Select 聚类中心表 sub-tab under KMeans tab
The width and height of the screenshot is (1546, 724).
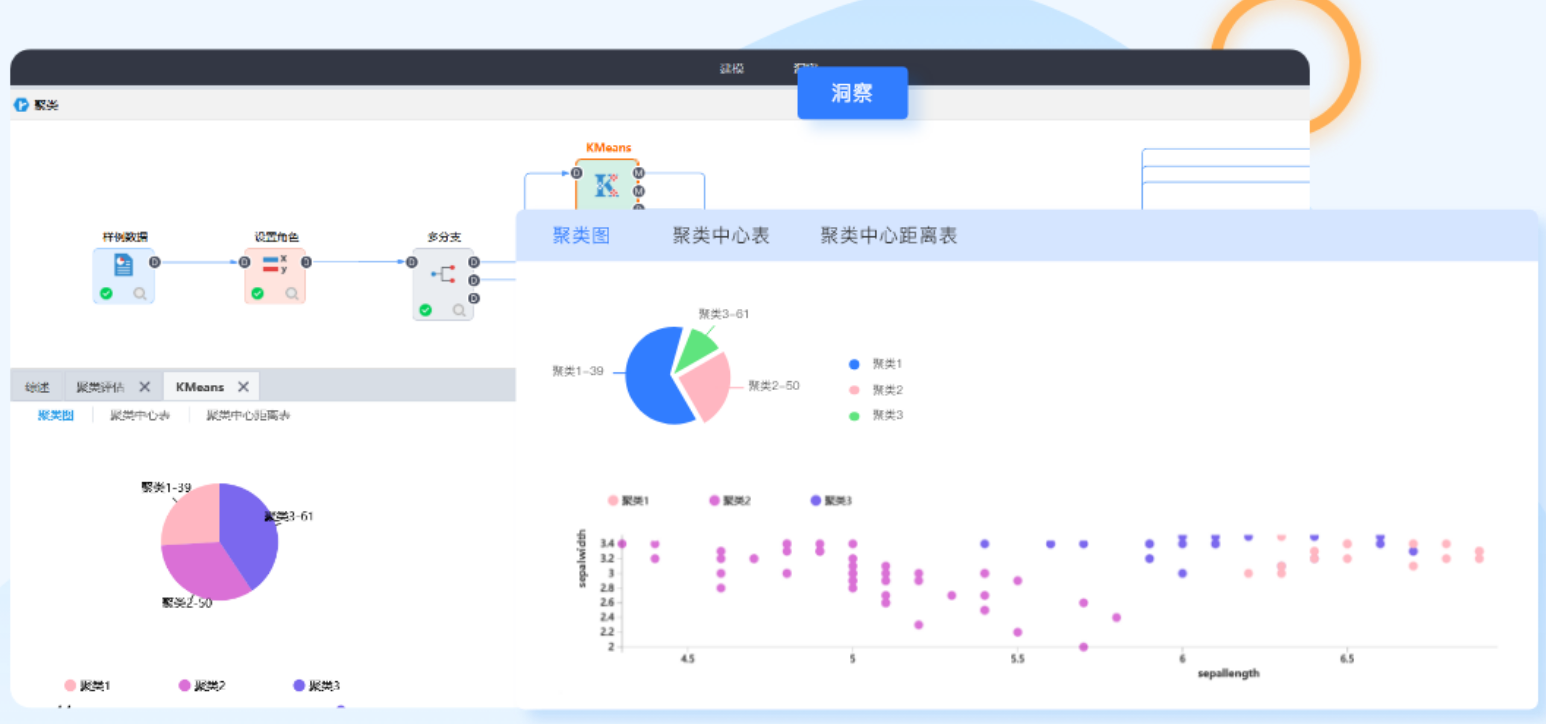[140, 415]
